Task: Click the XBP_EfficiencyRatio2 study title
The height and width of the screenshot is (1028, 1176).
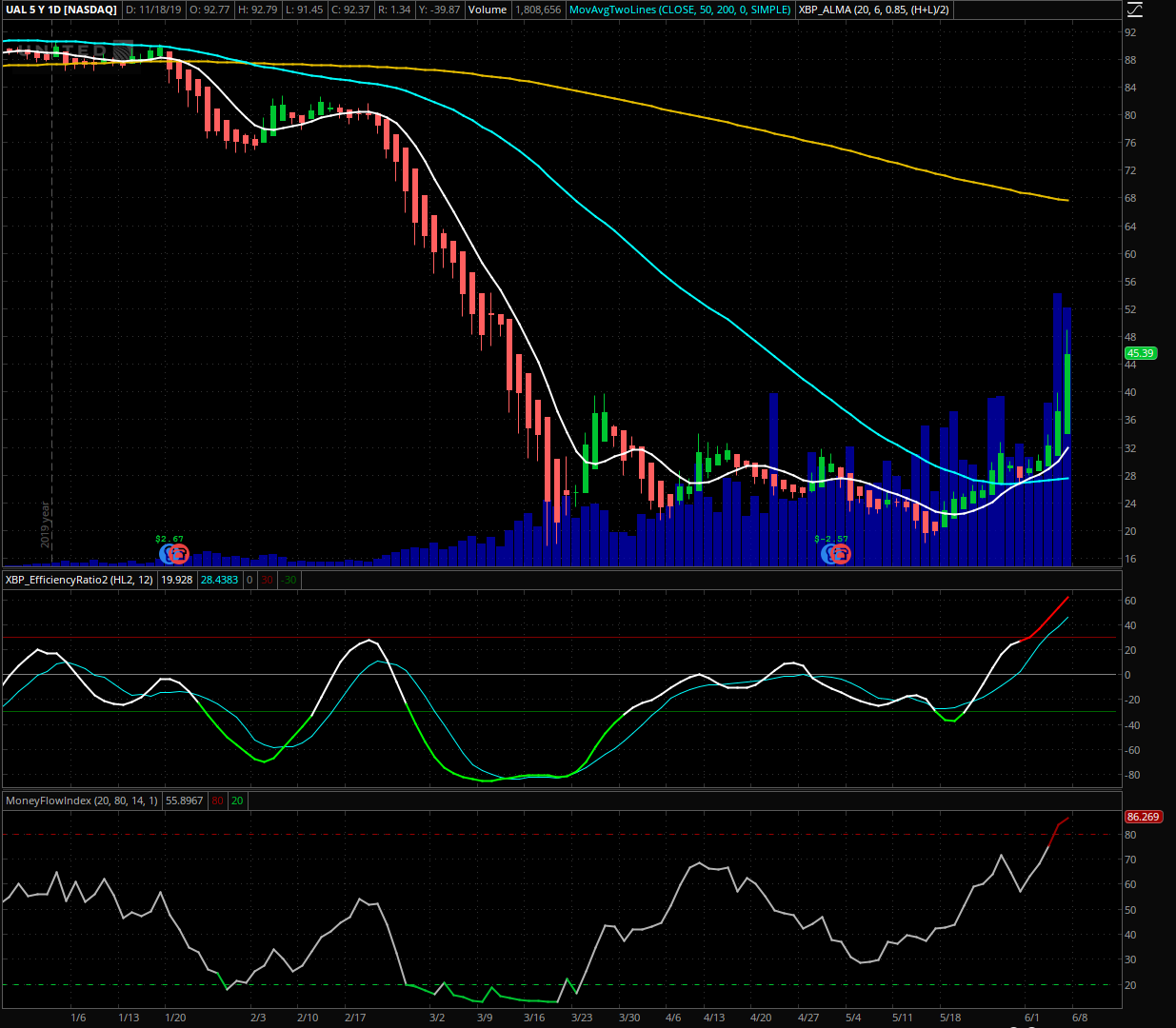Action: 79,580
